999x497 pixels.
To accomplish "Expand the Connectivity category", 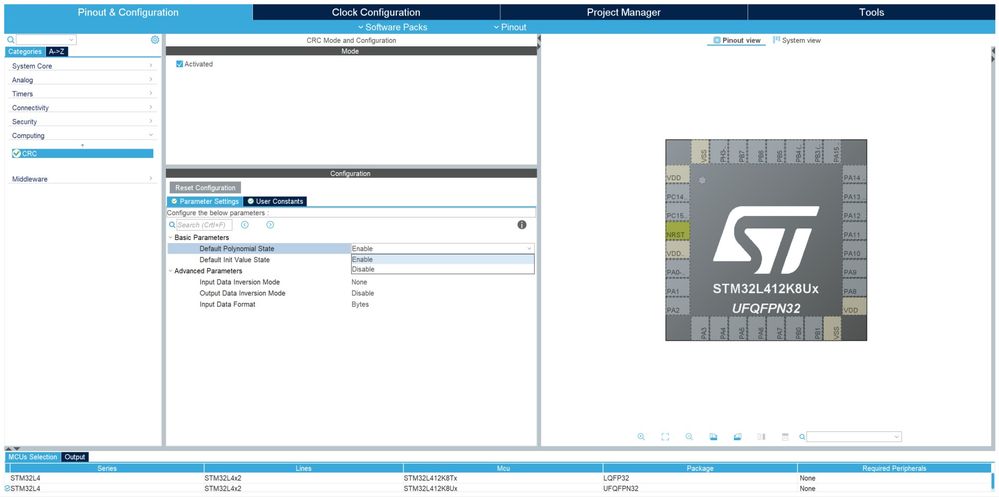I will (82, 108).
